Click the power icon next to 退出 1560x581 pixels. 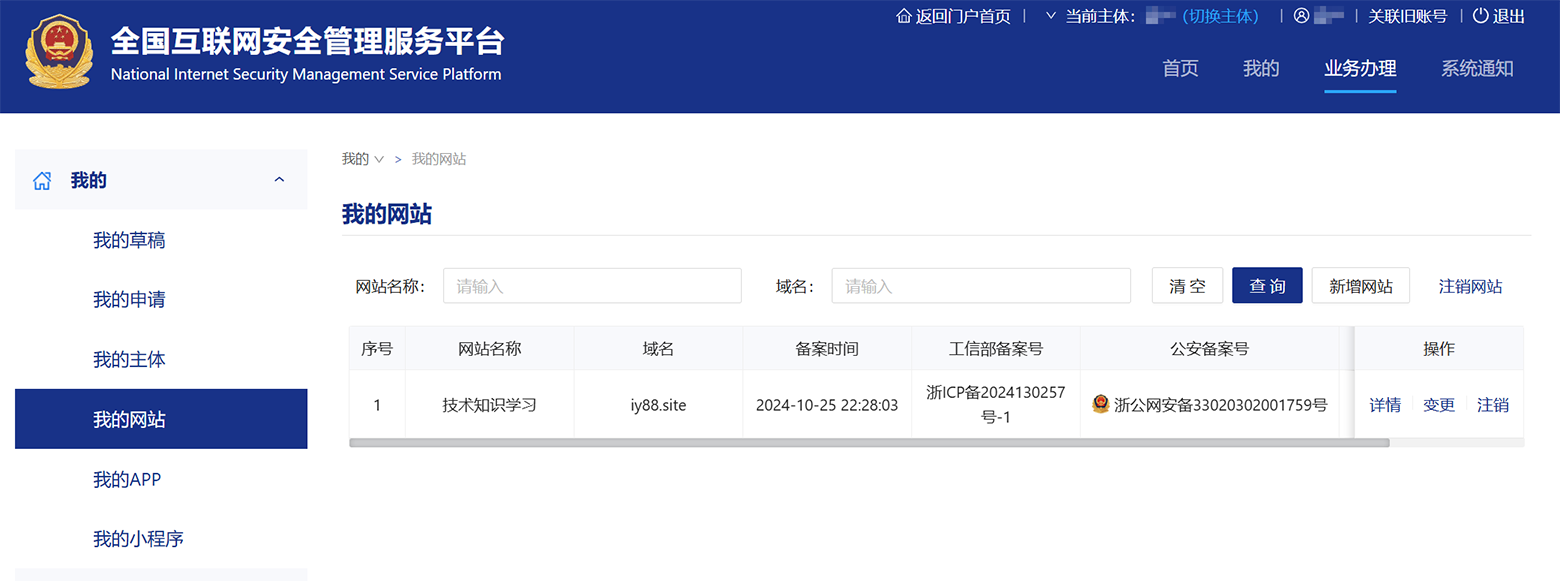tap(1481, 16)
